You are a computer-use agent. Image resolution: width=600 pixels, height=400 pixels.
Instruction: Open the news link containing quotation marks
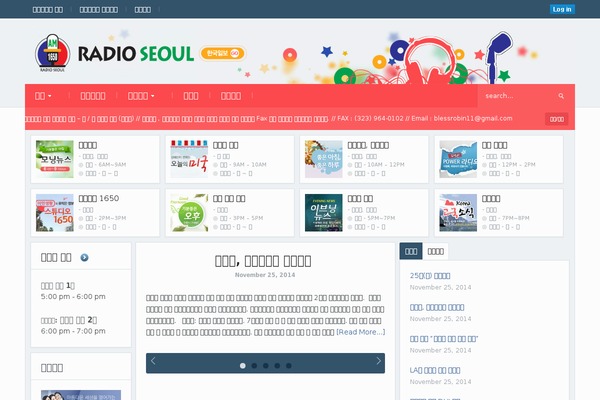click(444, 339)
